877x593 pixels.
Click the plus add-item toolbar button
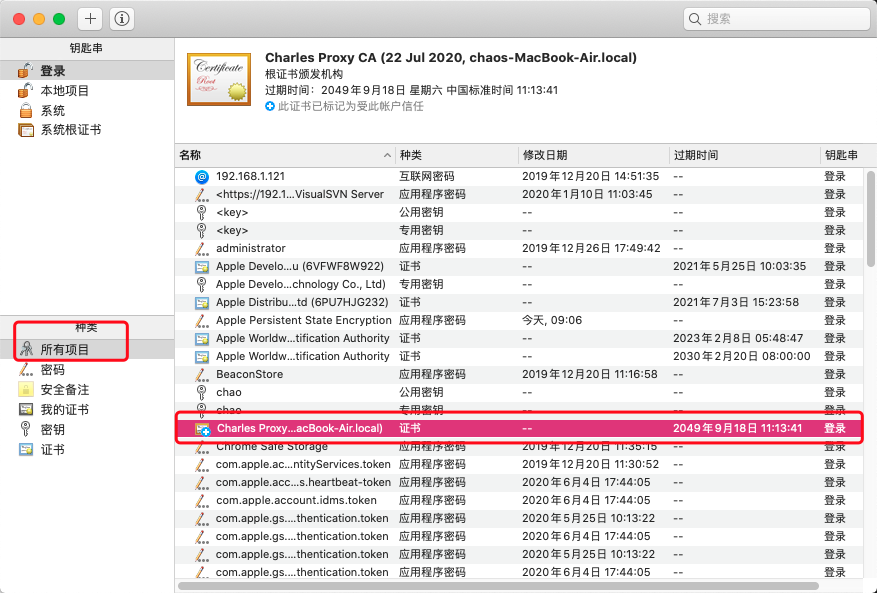pyautogui.click(x=90, y=19)
